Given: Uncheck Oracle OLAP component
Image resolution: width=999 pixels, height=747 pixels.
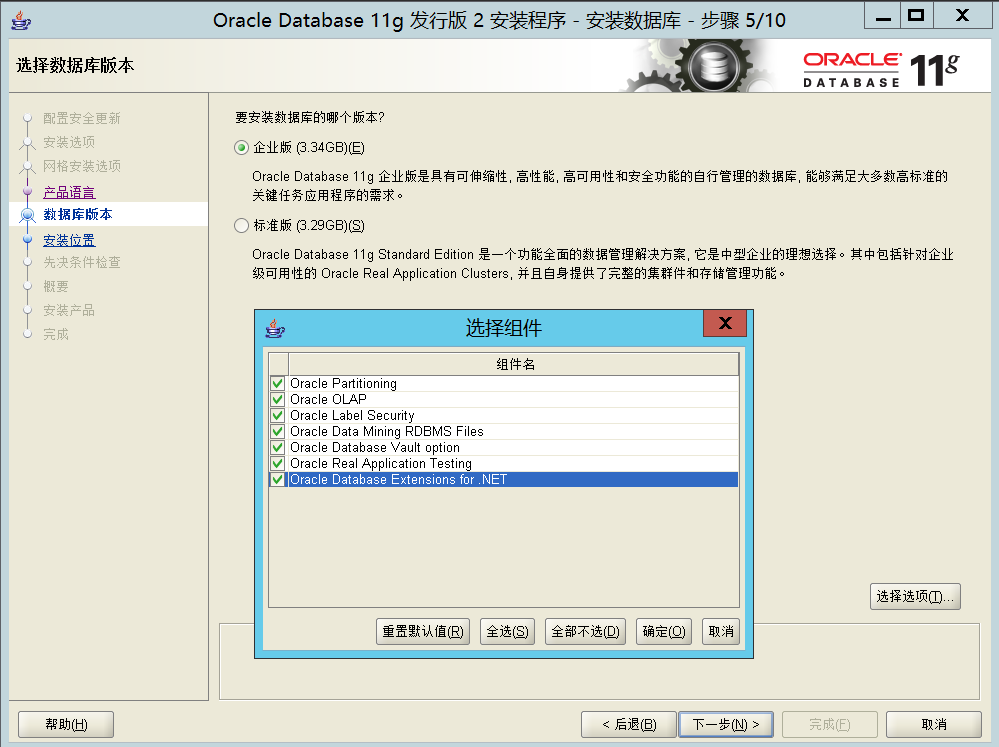Looking at the screenshot, I should (277, 399).
